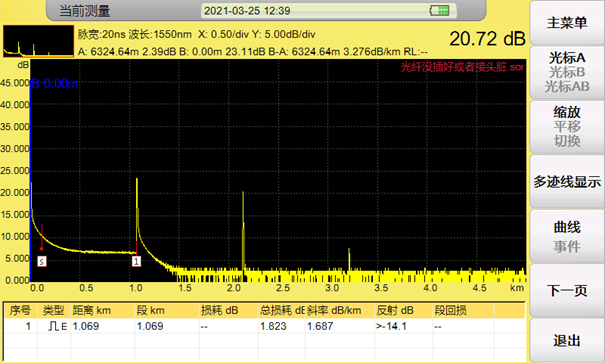Choose 缩放 zoom mode
This screenshot has height=363, width=605.
click(567, 112)
